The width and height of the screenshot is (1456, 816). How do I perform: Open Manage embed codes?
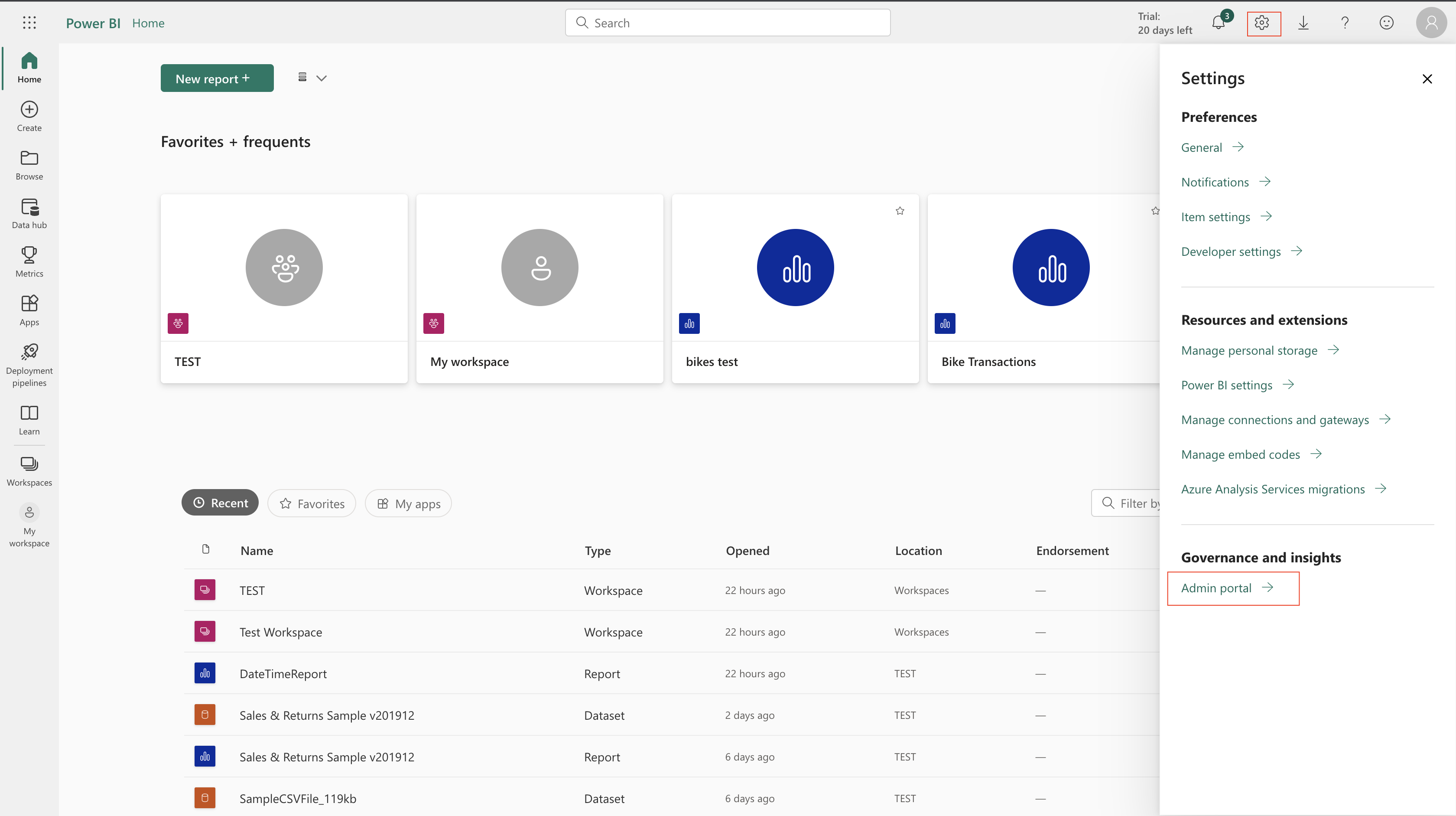coord(1251,455)
